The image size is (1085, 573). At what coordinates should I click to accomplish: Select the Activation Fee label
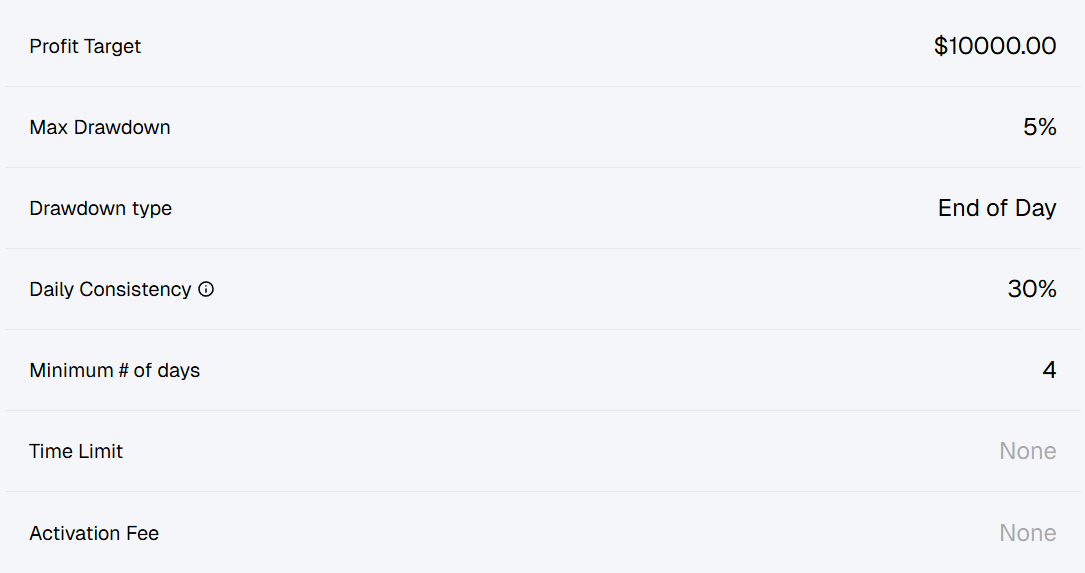94,534
